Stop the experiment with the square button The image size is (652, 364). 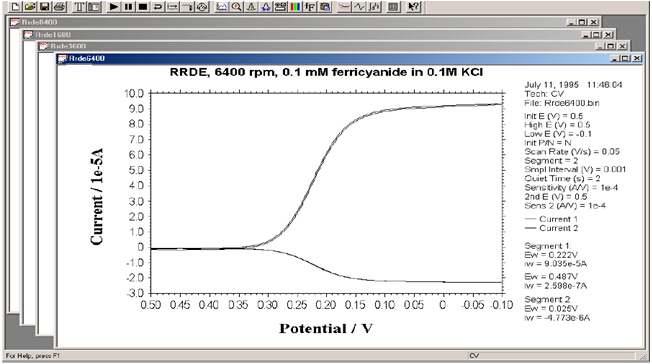(x=143, y=6)
